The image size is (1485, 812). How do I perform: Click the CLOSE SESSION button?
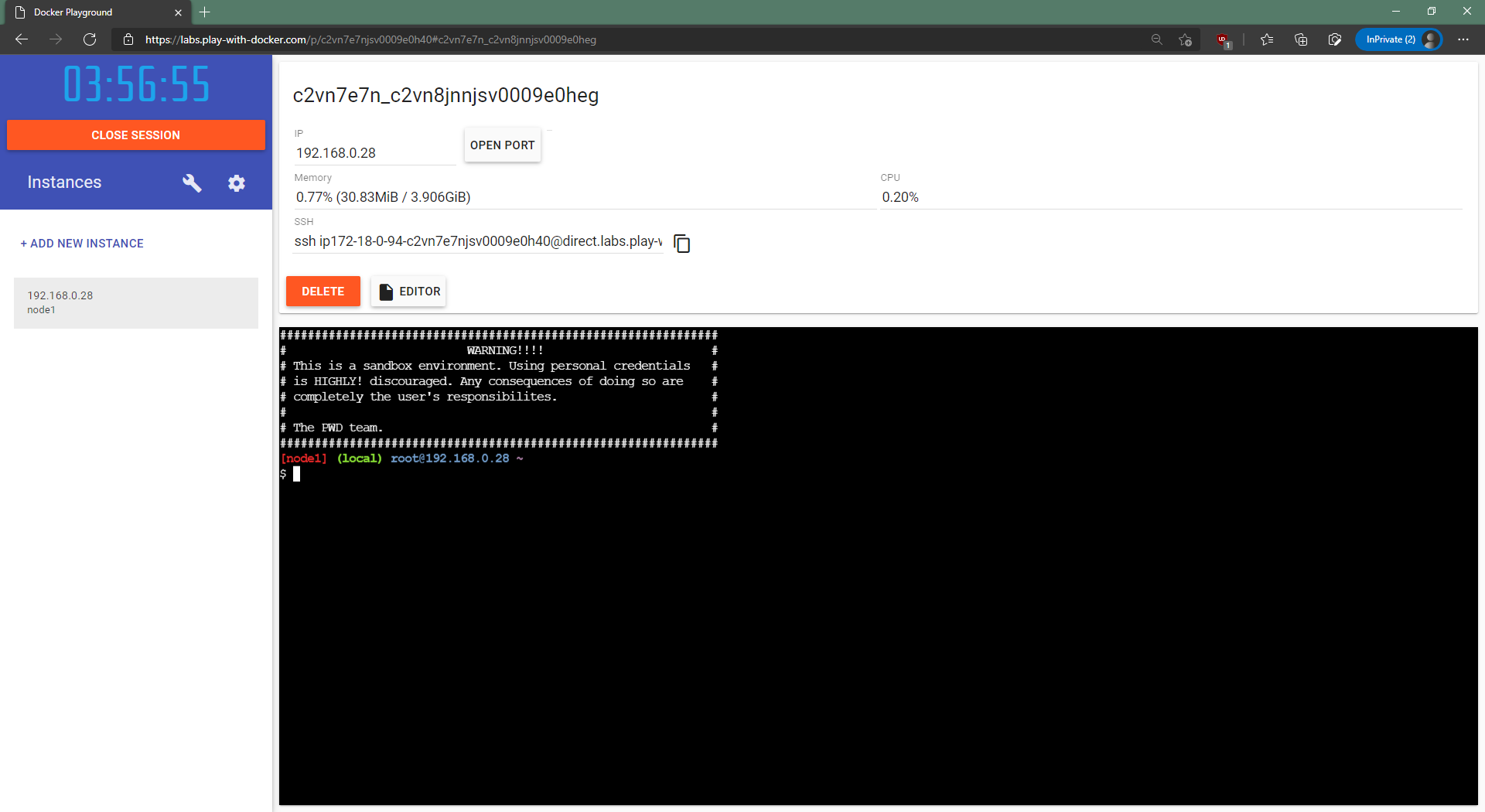136,135
